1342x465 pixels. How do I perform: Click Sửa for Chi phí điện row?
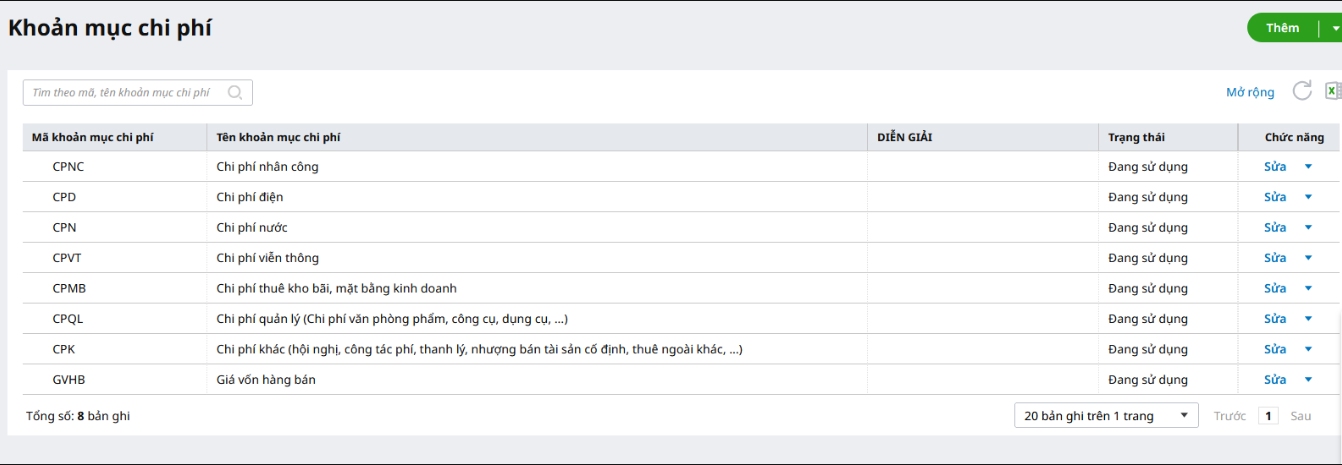coord(1275,197)
